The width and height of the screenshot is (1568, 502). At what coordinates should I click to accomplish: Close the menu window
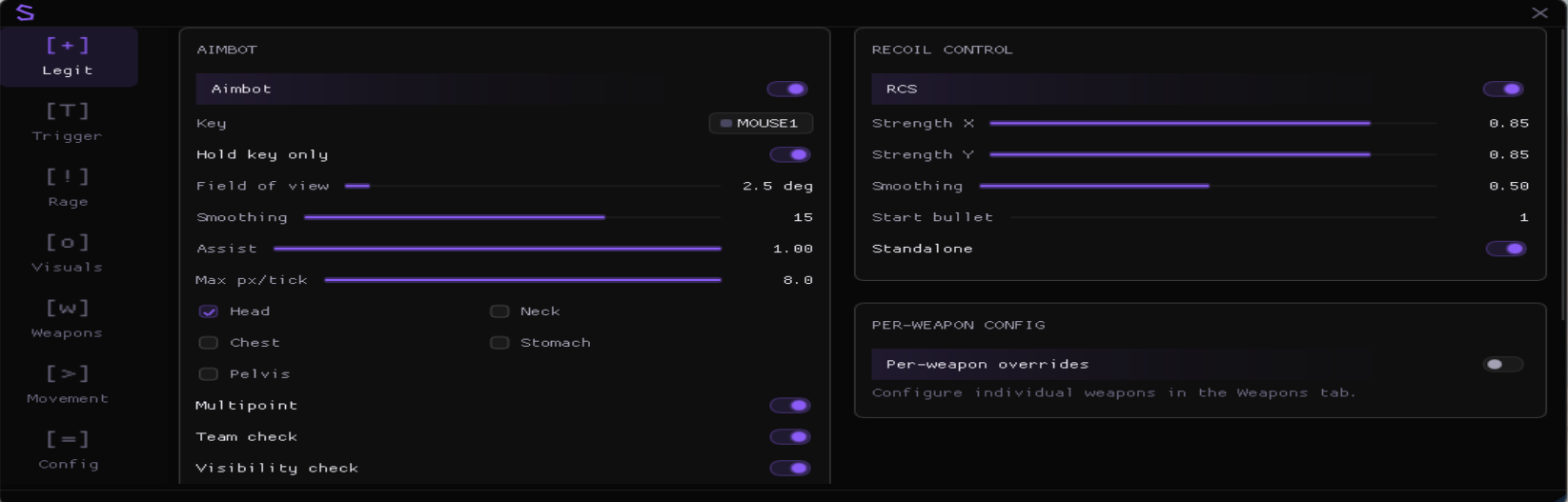(x=1539, y=12)
